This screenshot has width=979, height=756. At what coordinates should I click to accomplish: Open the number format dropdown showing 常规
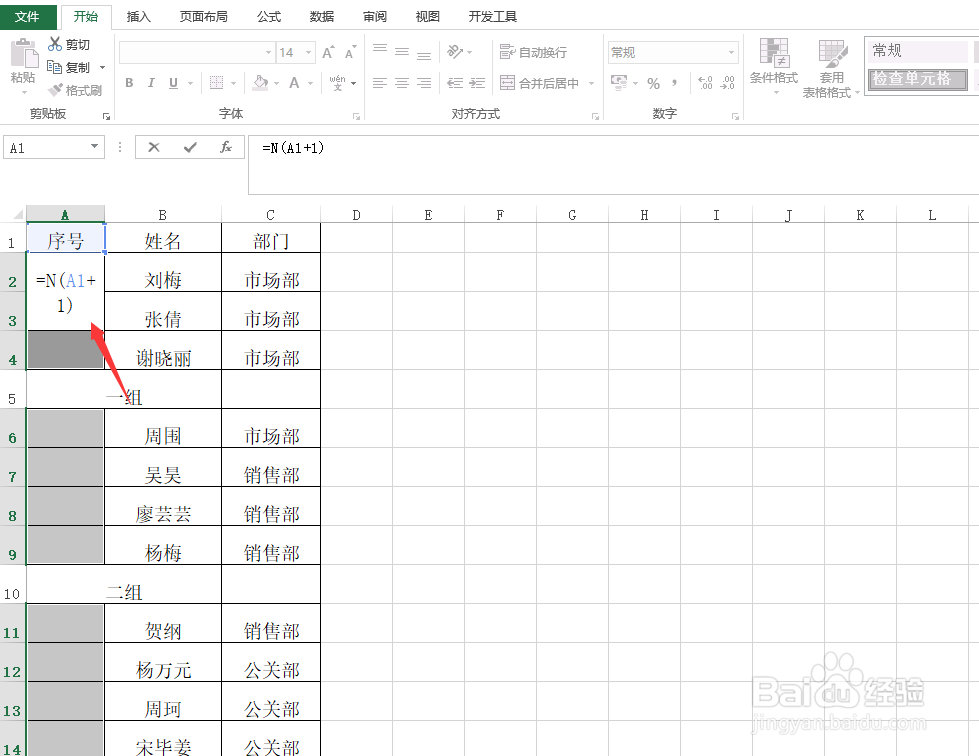pos(731,51)
